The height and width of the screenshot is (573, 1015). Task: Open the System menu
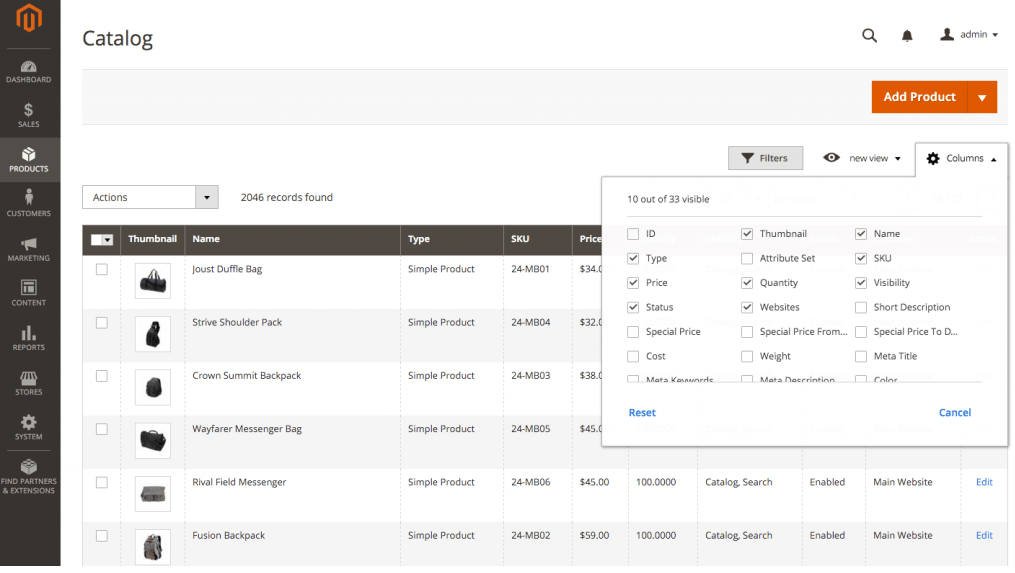(28, 427)
